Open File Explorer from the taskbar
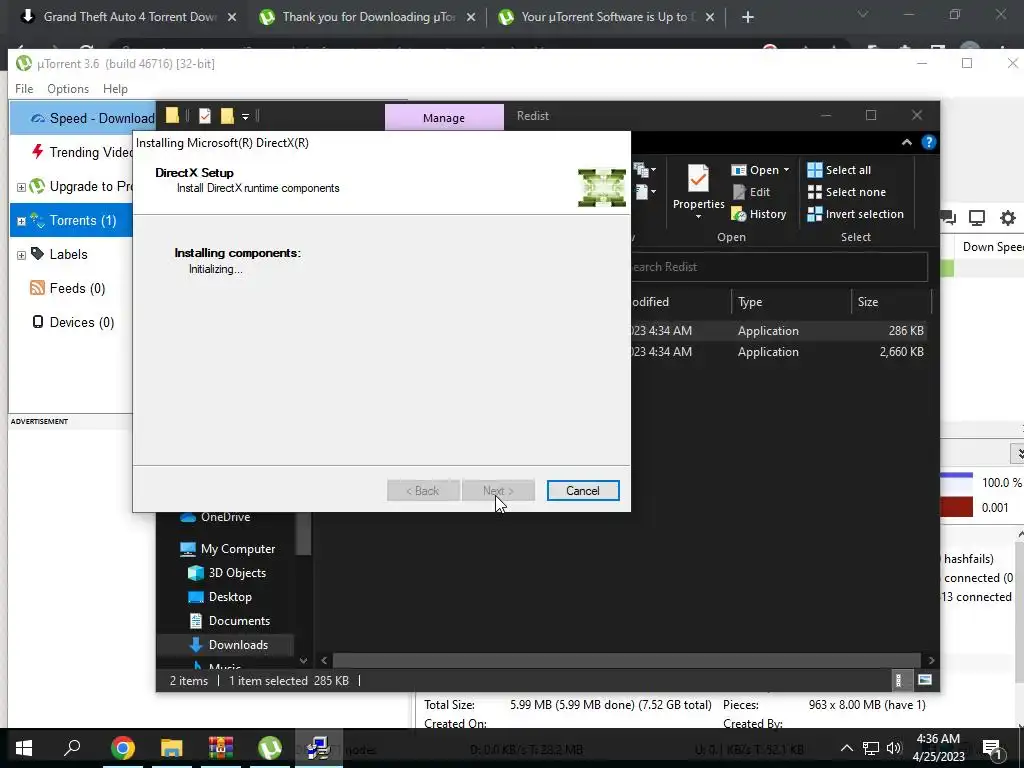 171,748
